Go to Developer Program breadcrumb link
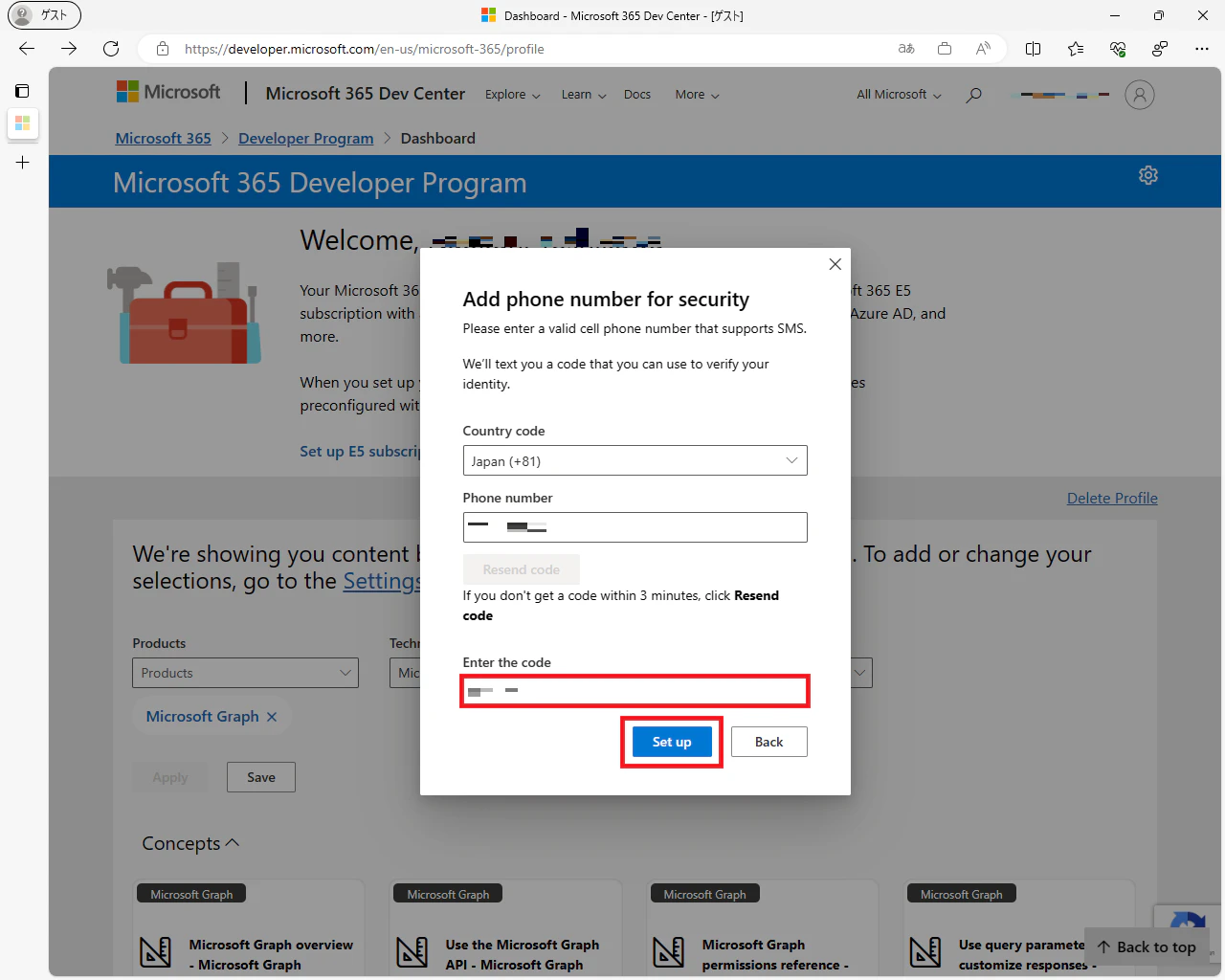The image size is (1225, 980). tap(305, 139)
